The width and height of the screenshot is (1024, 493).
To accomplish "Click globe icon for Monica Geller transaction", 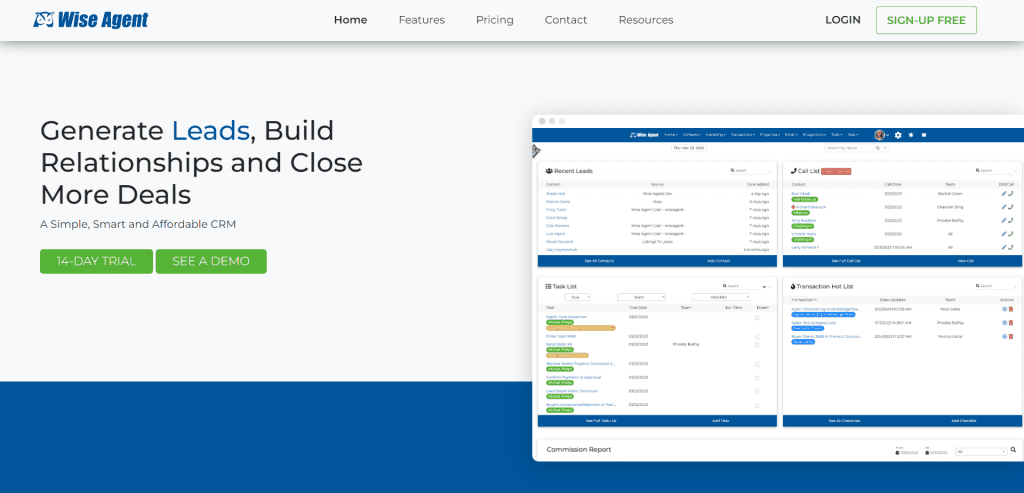I will click(x=1004, y=336).
